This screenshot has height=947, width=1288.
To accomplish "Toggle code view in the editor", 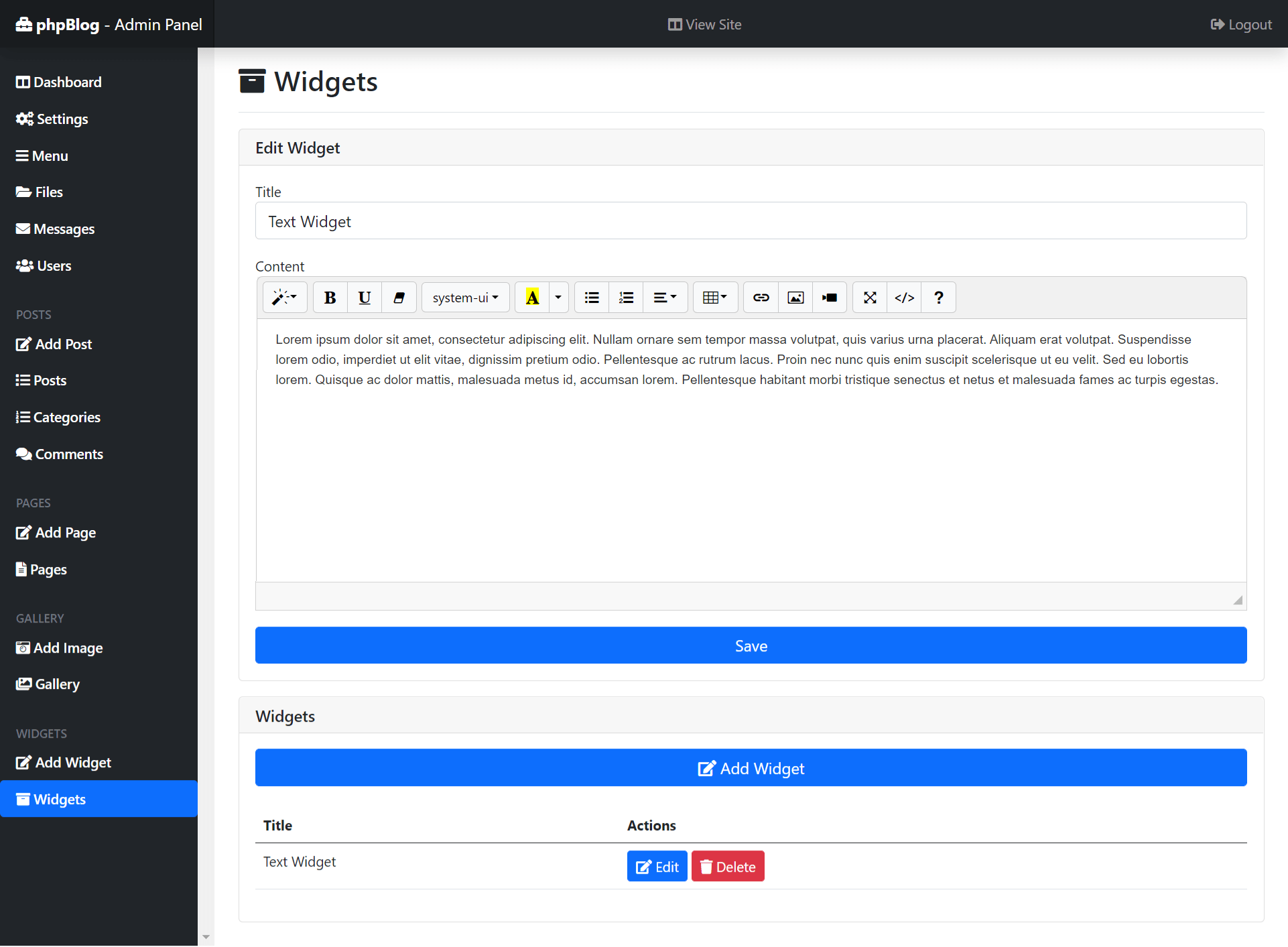I will 904,298.
